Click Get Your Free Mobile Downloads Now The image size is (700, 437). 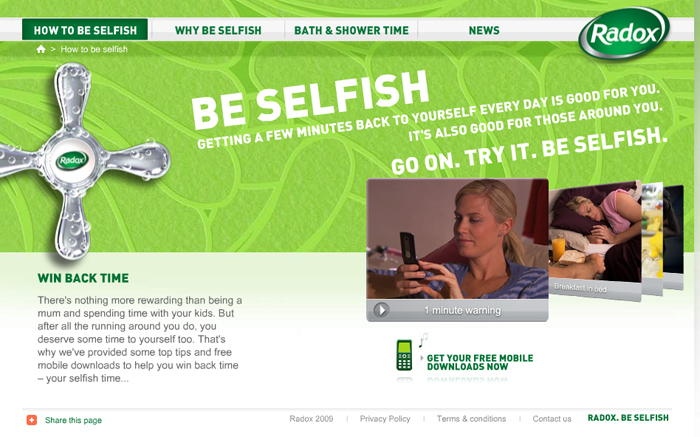click(x=480, y=362)
